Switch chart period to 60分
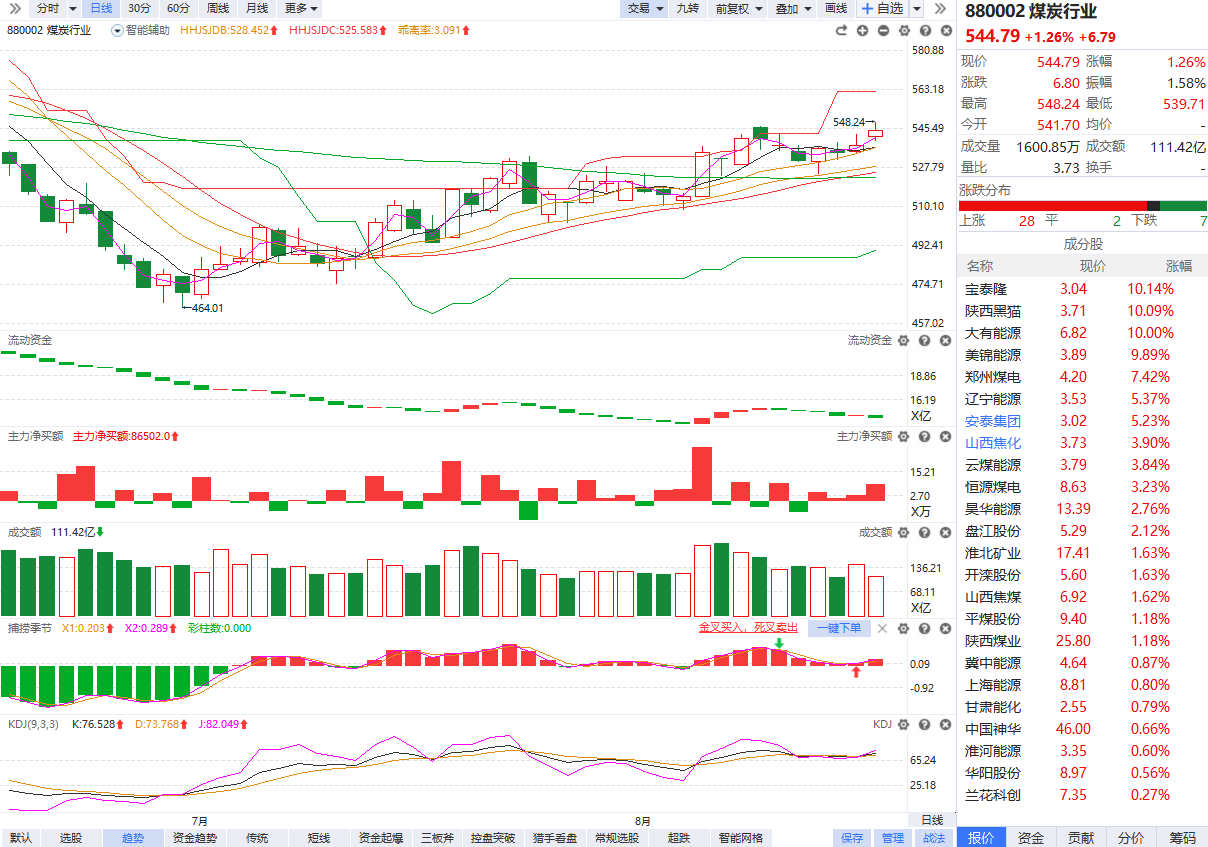 (x=177, y=8)
